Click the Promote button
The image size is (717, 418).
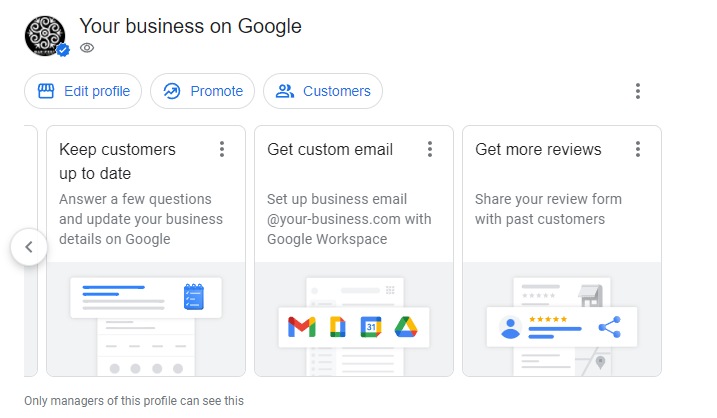(203, 91)
